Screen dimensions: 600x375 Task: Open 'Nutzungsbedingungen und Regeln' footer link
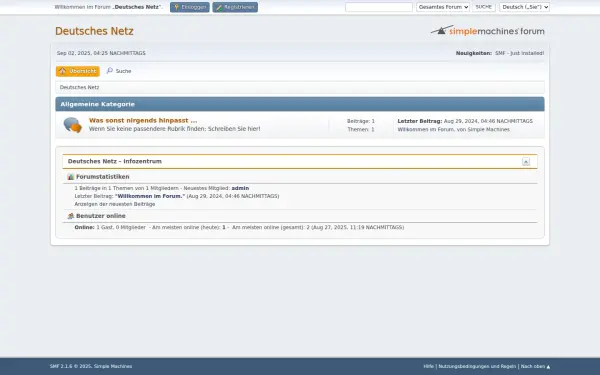477,366
